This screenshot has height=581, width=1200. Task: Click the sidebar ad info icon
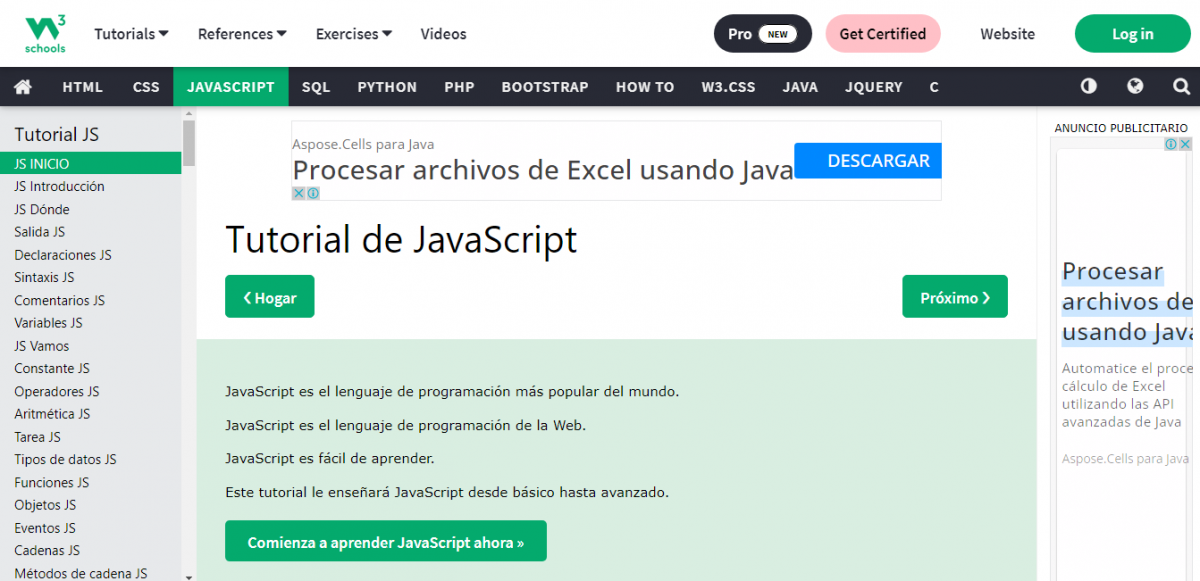[x=1171, y=144]
